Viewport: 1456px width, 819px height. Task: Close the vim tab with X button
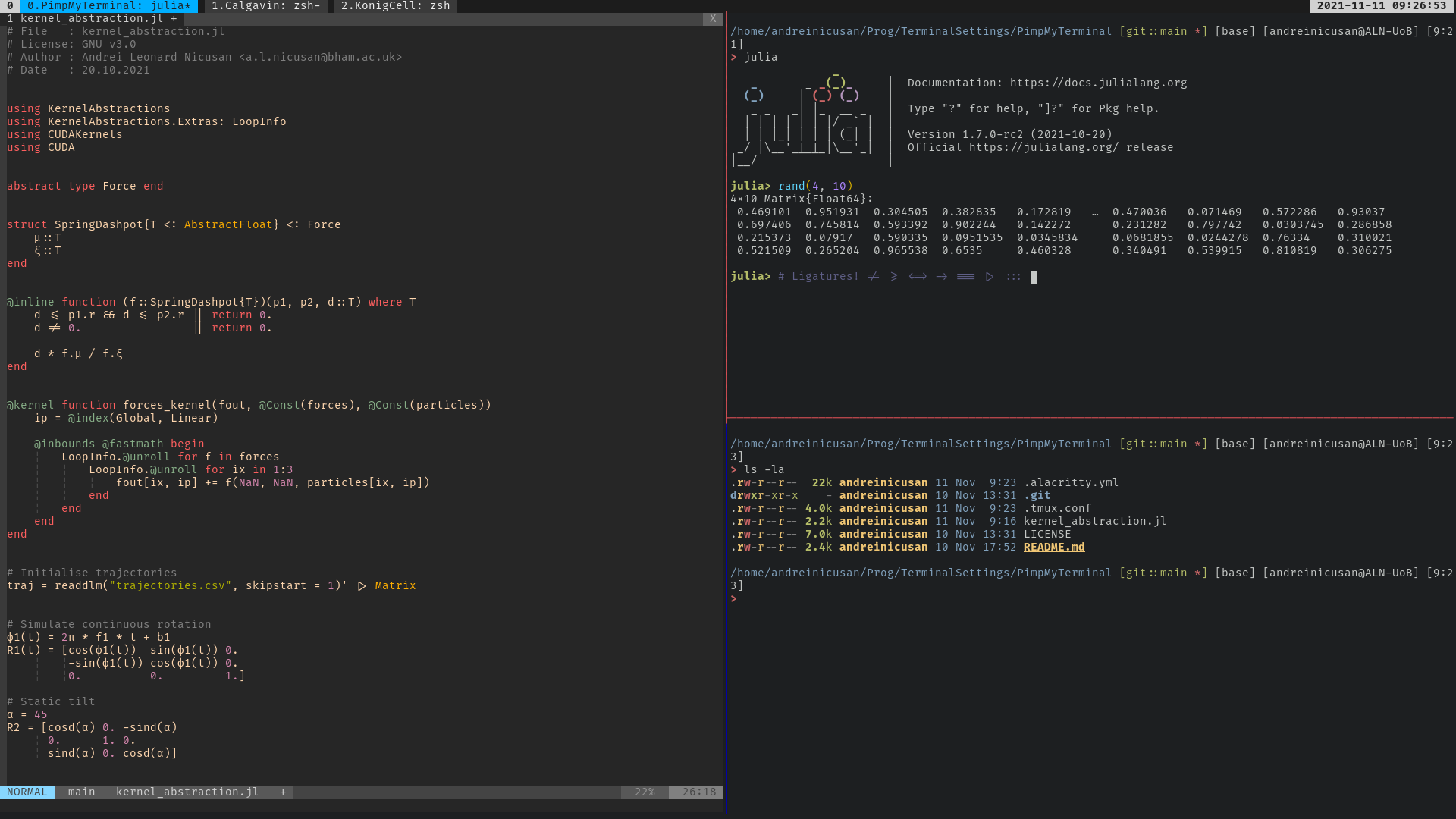tap(713, 19)
